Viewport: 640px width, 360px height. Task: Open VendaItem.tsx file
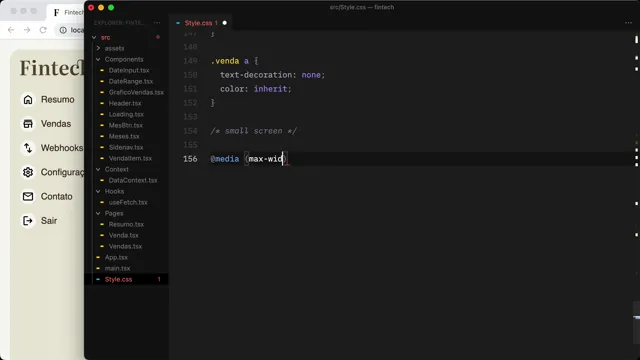pyautogui.click(x=130, y=158)
